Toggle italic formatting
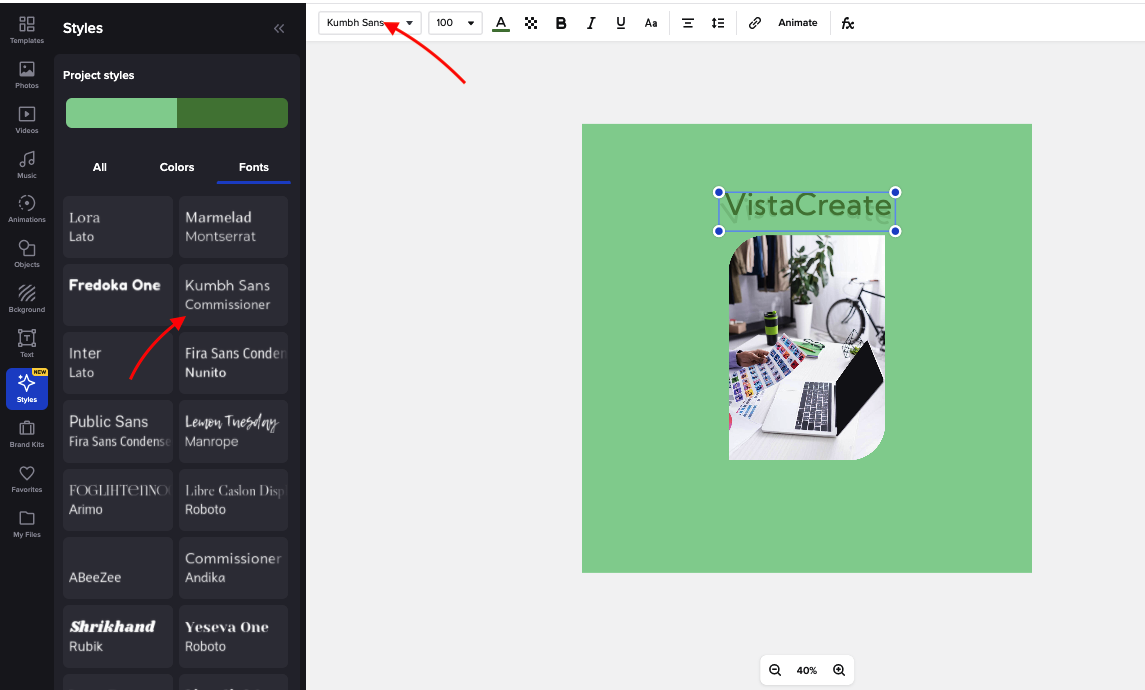Screen dimensions: 1145x690 pos(591,23)
